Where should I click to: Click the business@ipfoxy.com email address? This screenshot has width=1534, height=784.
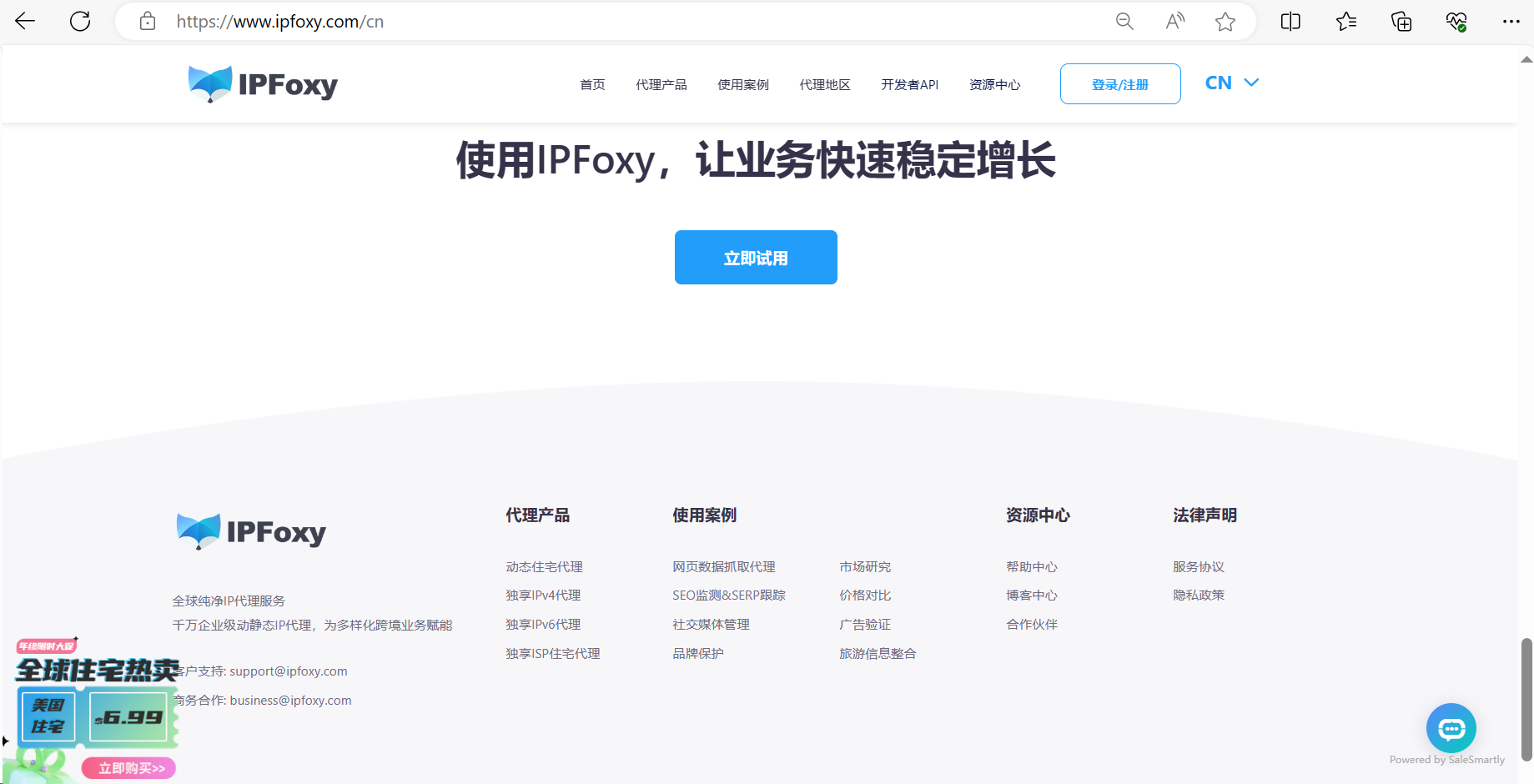(290, 700)
